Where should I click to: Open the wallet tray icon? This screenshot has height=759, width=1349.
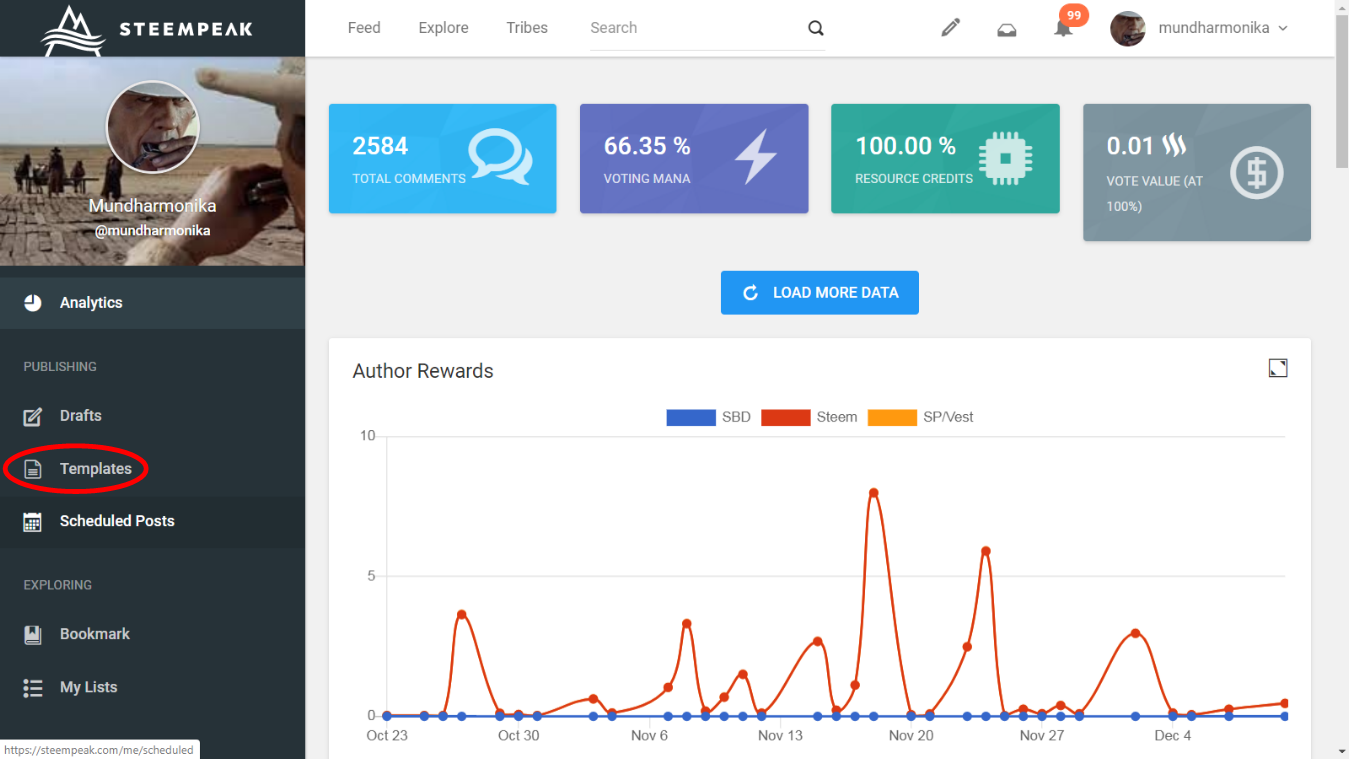[x=1007, y=29]
